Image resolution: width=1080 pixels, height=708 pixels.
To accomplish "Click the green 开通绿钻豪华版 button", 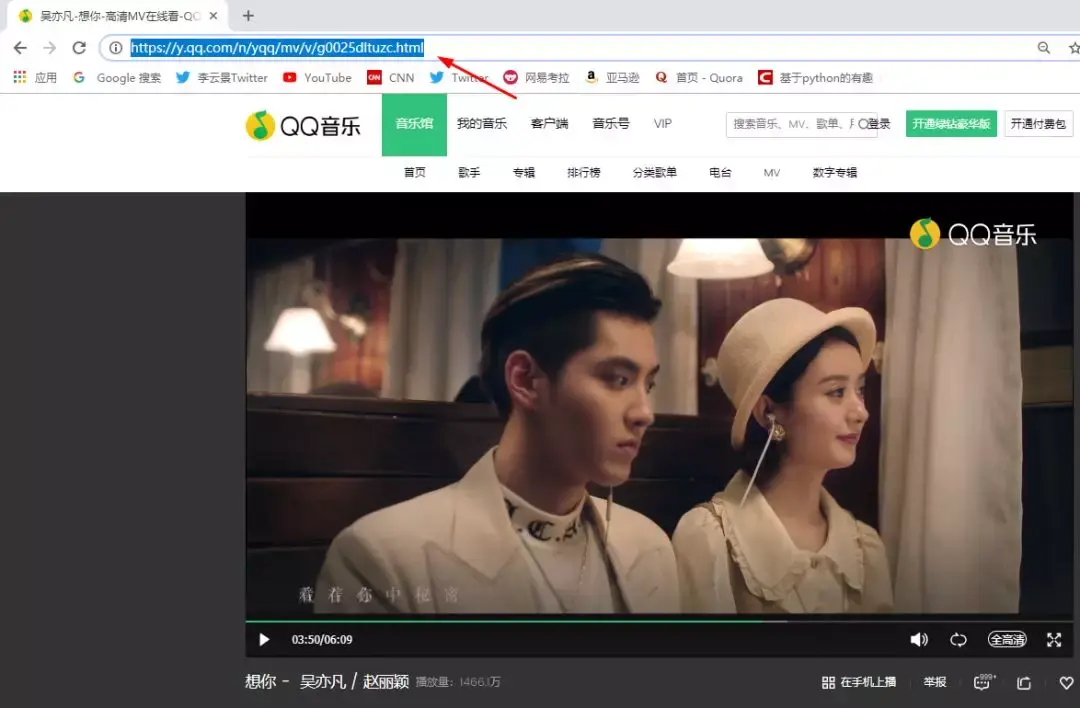I will [951, 124].
